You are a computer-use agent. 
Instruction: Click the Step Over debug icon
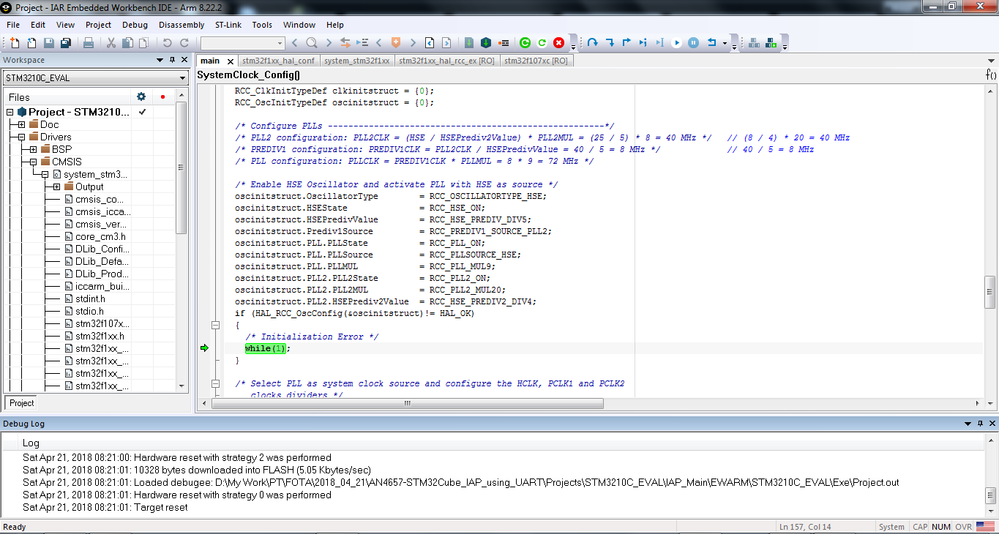pyautogui.click(x=593, y=43)
